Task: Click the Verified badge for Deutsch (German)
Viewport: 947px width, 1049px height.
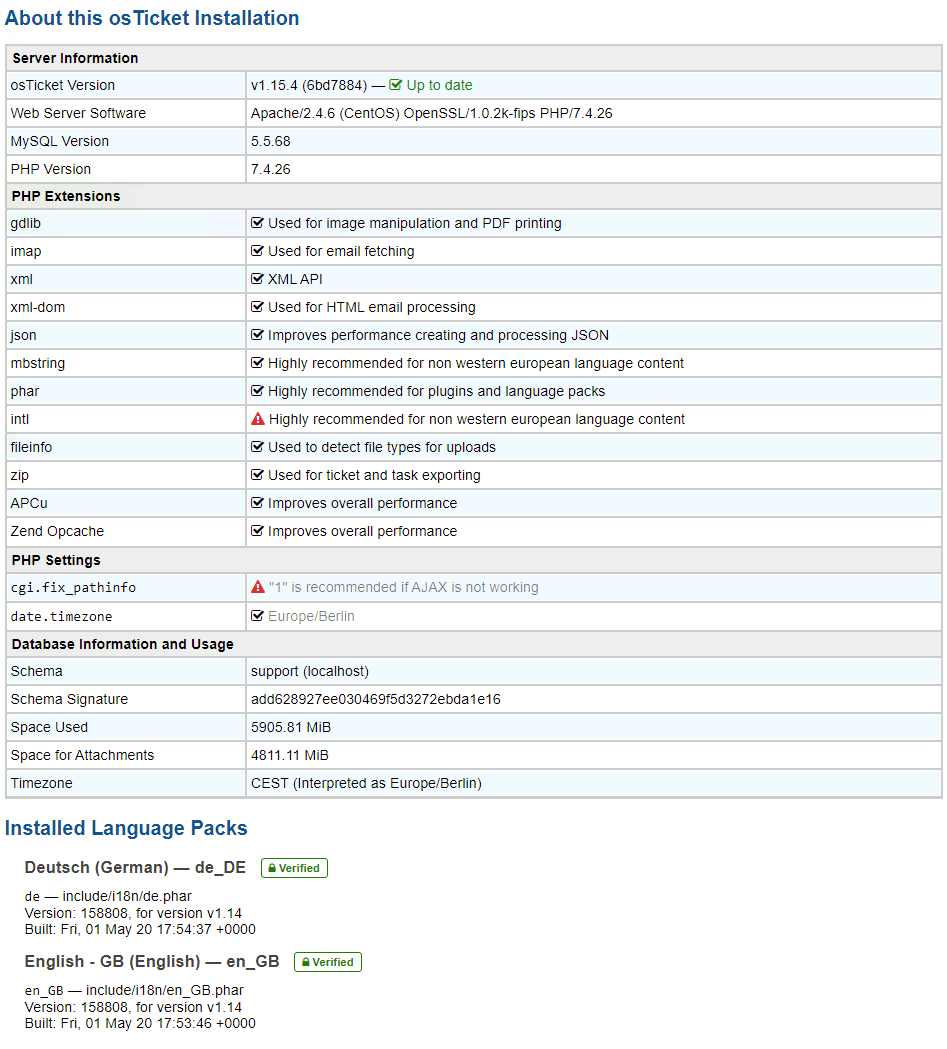Action: pyautogui.click(x=294, y=868)
